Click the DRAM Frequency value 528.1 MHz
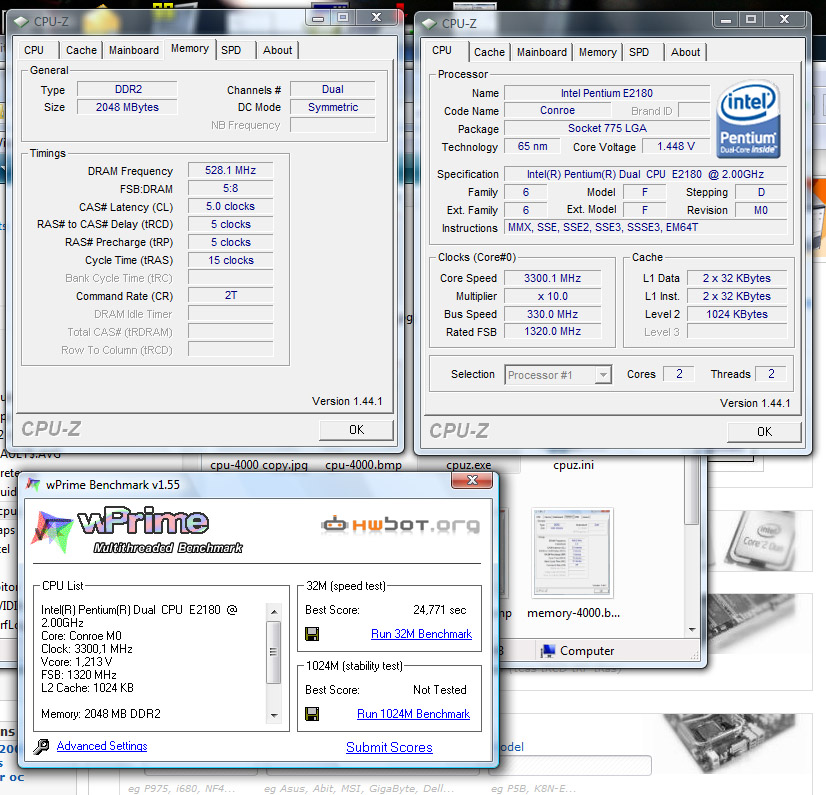 231,170
